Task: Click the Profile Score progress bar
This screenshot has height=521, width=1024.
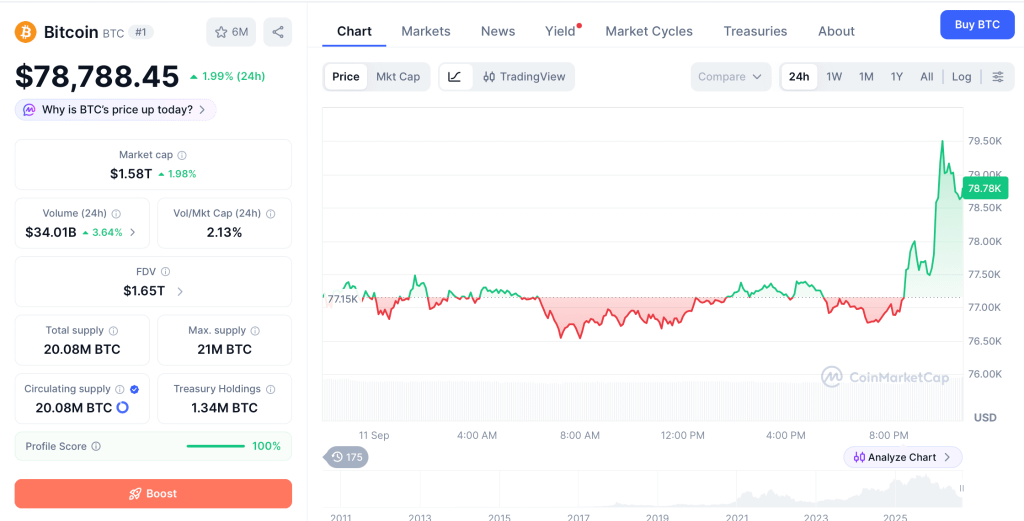Action: click(x=216, y=447)
